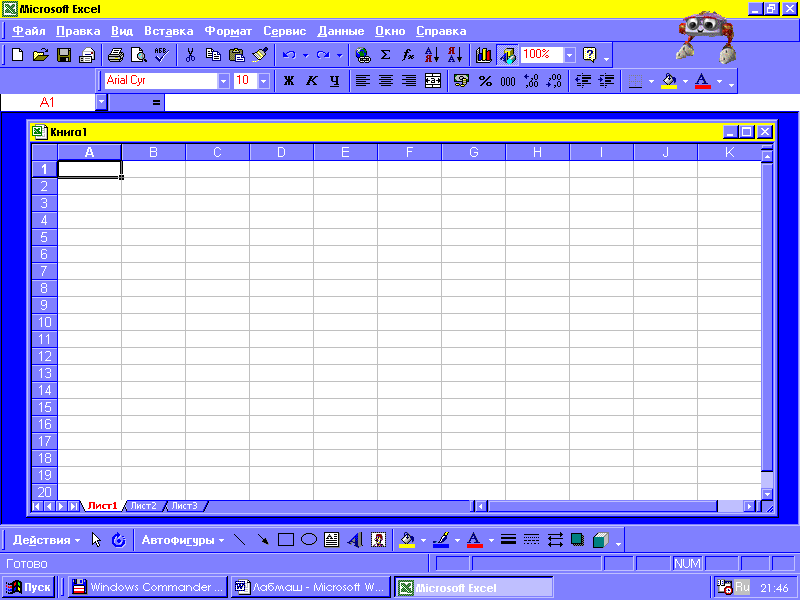Apply yellow fill color on formatting toolbar
The width and height of the screenshot is (800, 600).
coord(669,81)
